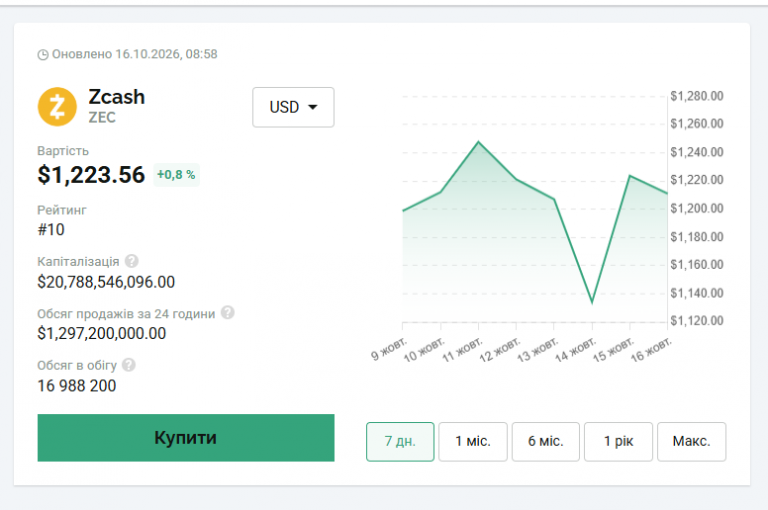The image size is (768, 510).
Task: Click the Оновлено 16.10.2026, 08:58 timestamp
Action: (x=135, y=54)
